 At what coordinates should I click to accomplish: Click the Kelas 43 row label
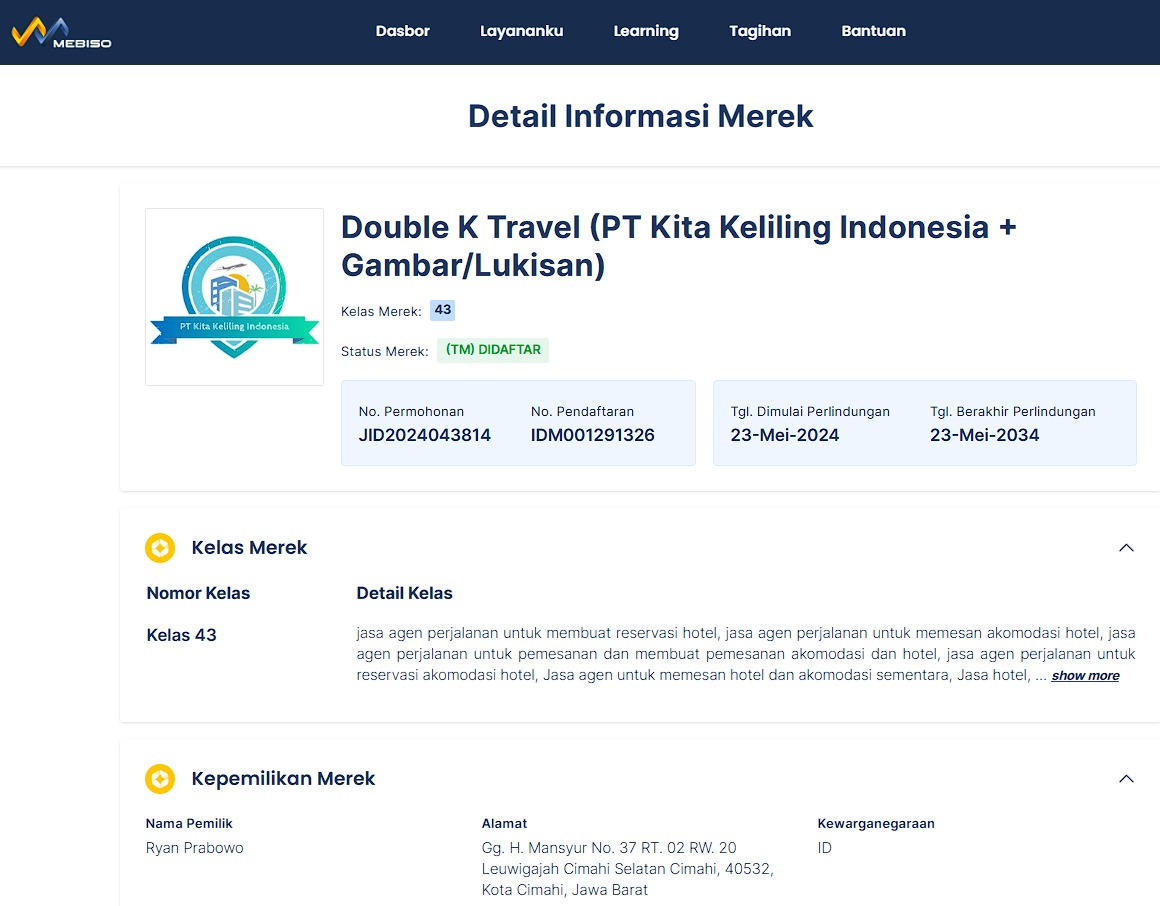181,635
